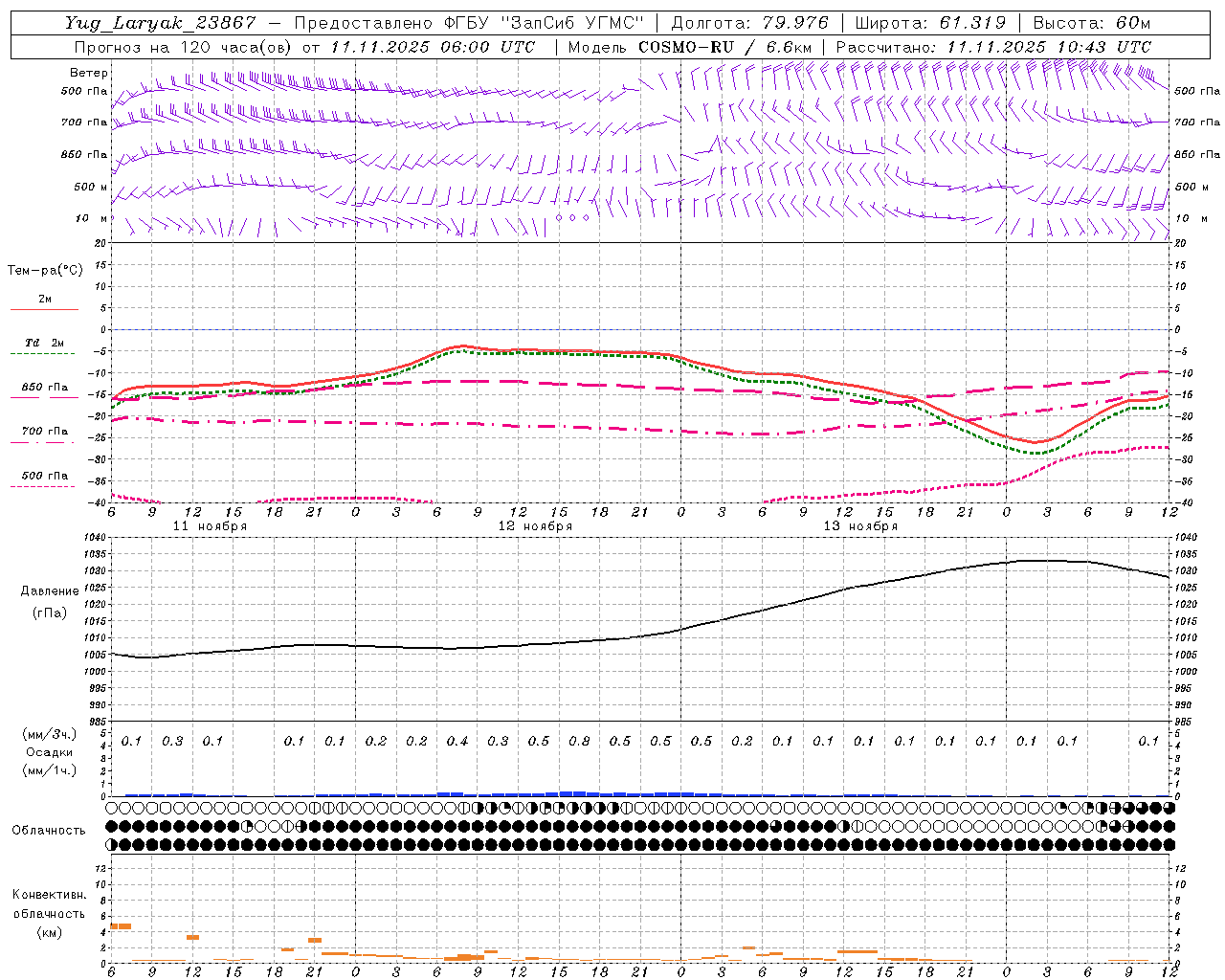The height and width of the screenshot is (980, 1225).
Task: Select the 'Td 2м' dew point legend entry
Action: (45, 343)
